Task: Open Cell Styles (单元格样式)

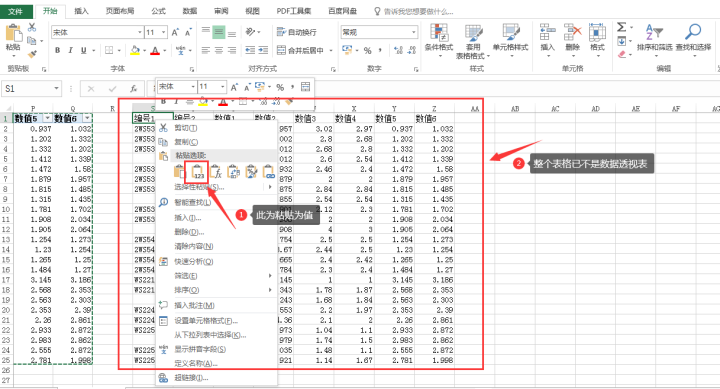Action: point(511,39)
